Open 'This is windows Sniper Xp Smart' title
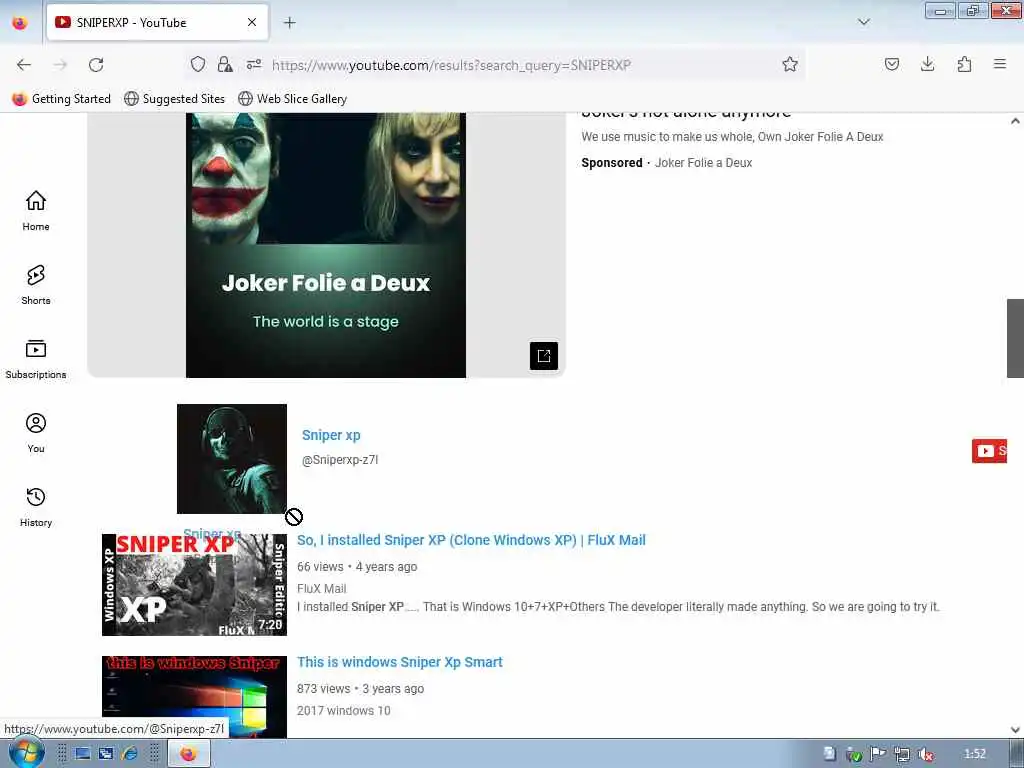 (400, 662)
